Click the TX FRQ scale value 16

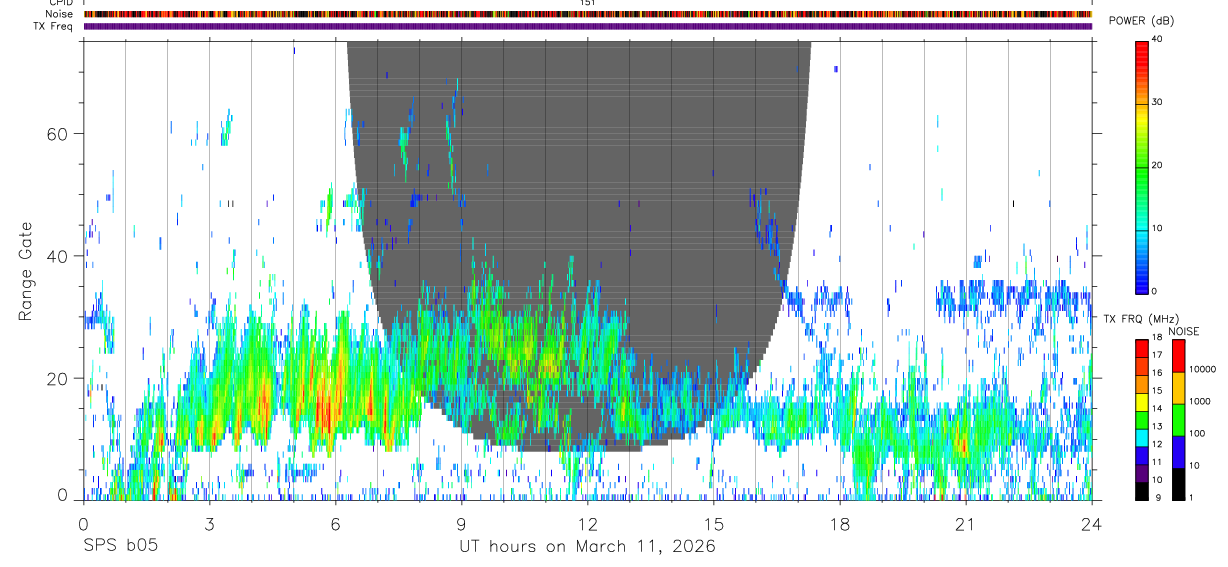pyautogui.click(x=1158, y=373)
